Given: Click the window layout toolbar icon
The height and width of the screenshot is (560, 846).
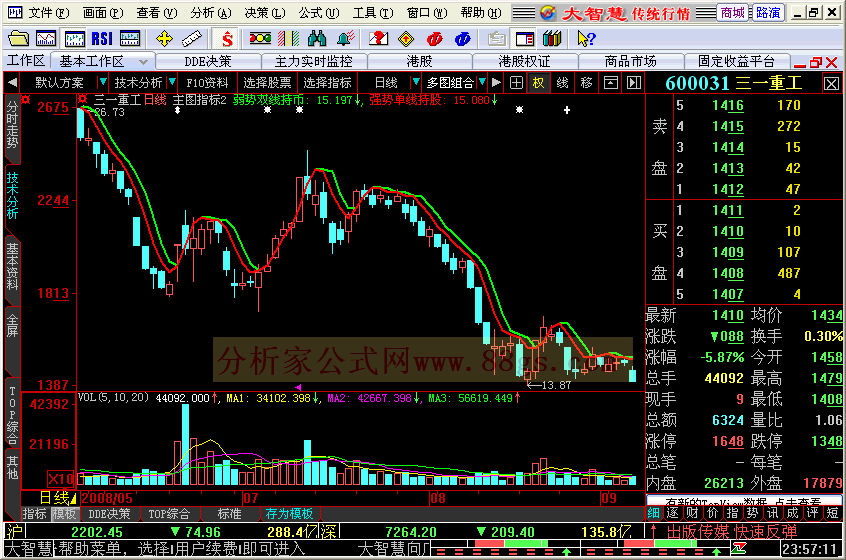Looking at the screenshot, I should pyautogui.click(x=524, y=39).
